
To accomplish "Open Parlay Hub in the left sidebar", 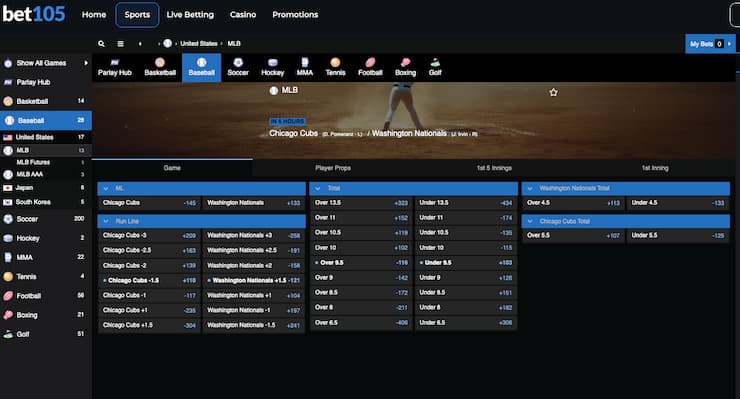I will [45, 82].
